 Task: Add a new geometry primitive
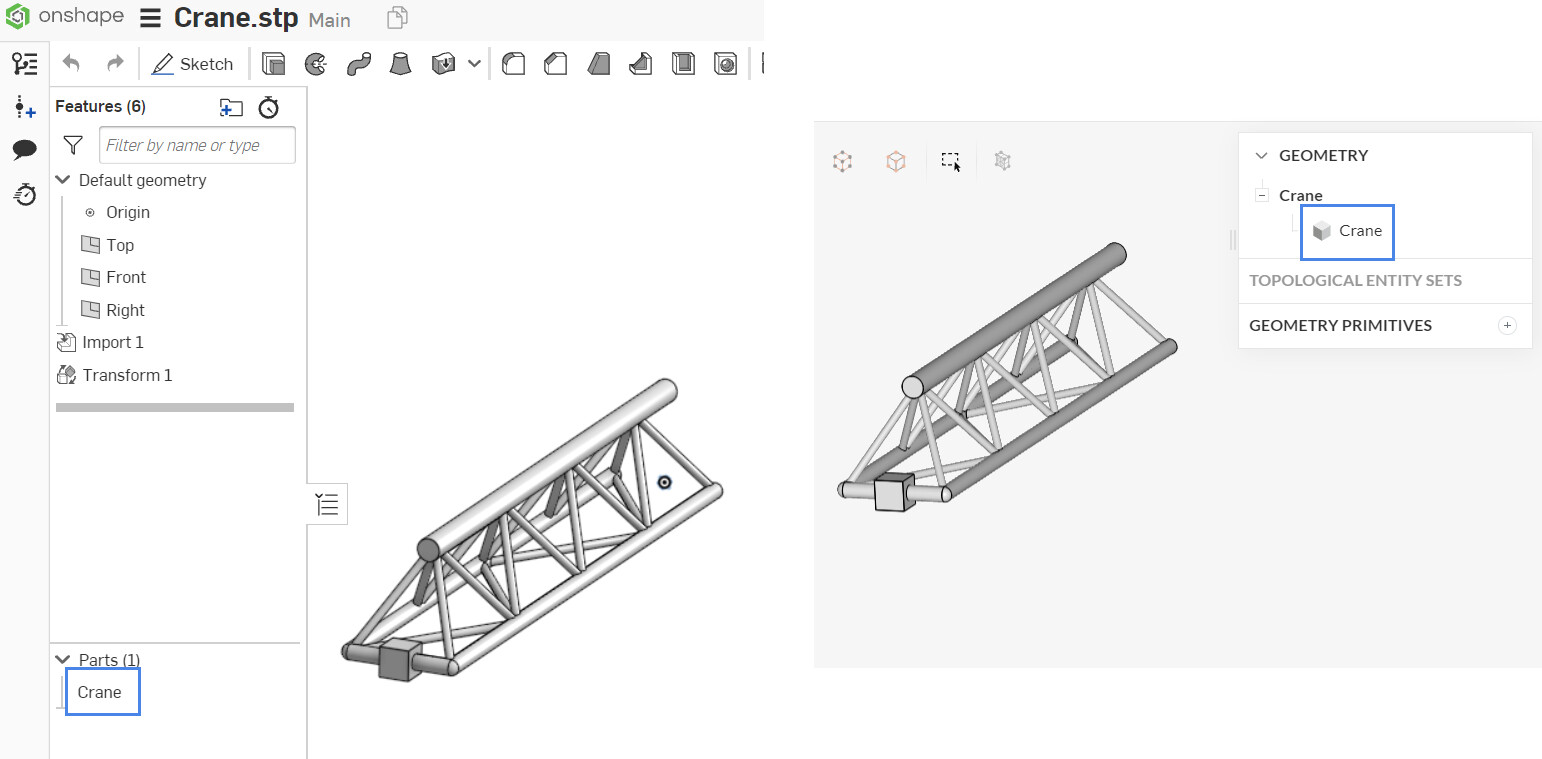click(1507, 325)
